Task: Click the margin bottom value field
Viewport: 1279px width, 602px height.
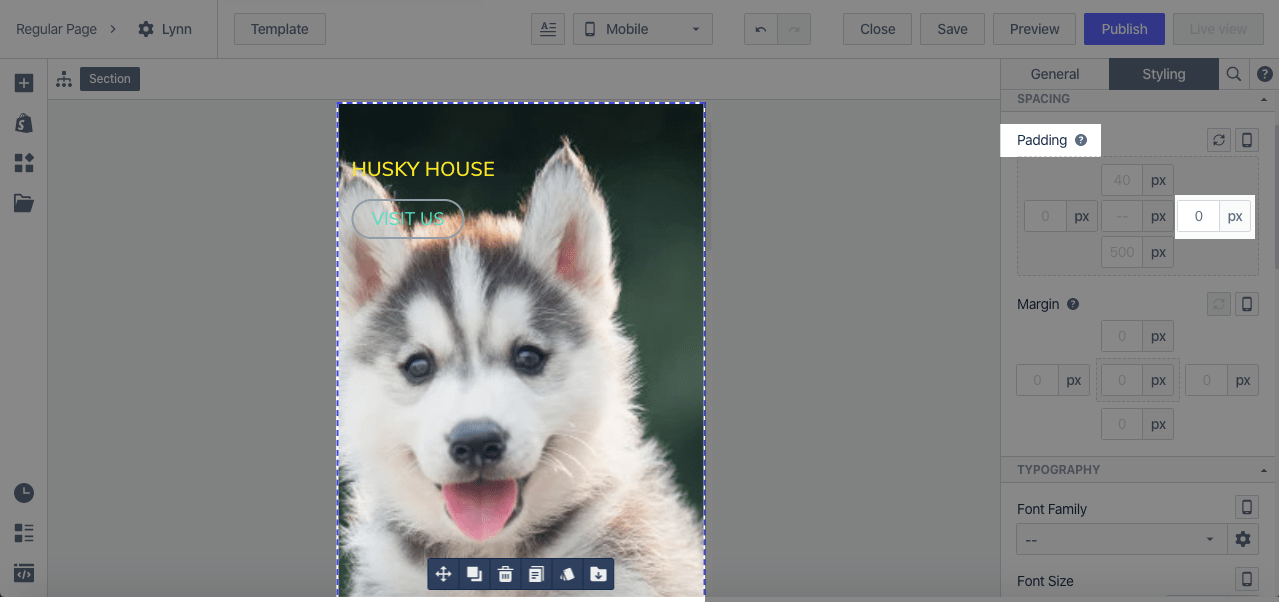Action: [x=1122, y=424]
